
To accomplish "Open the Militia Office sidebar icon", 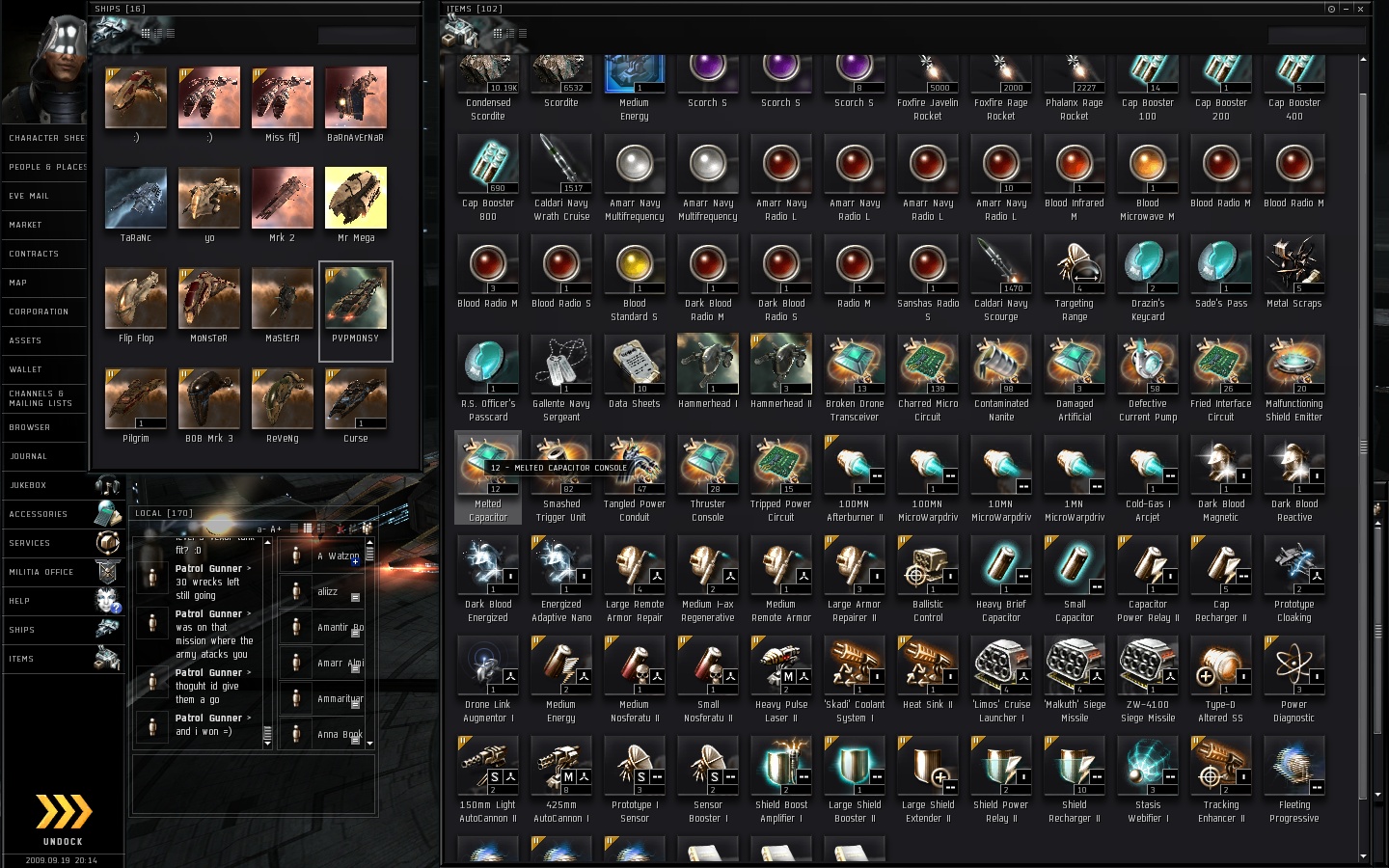I will pyautogui.click(x=108, y=572).
